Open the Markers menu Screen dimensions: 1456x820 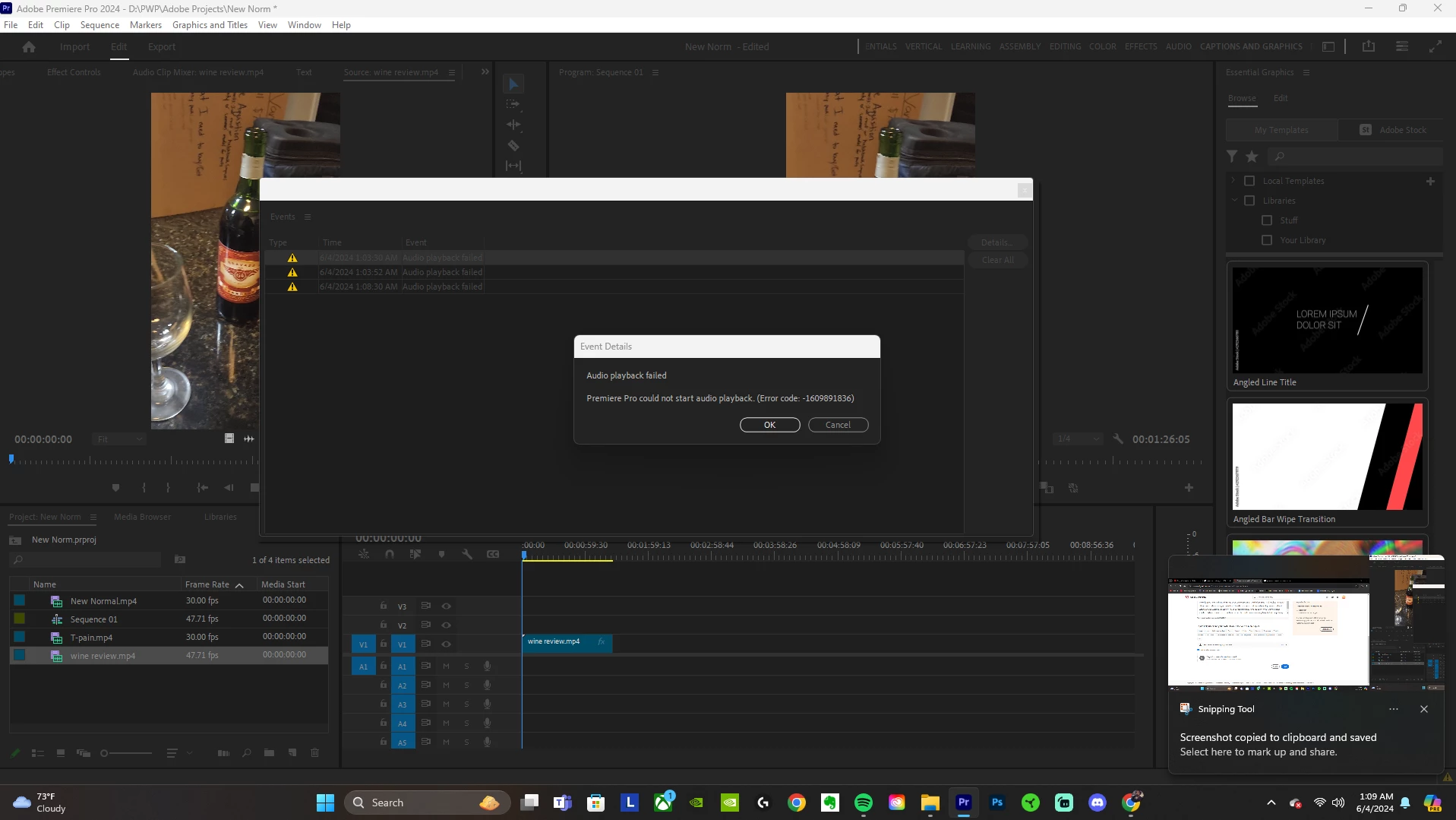[145, 25]
